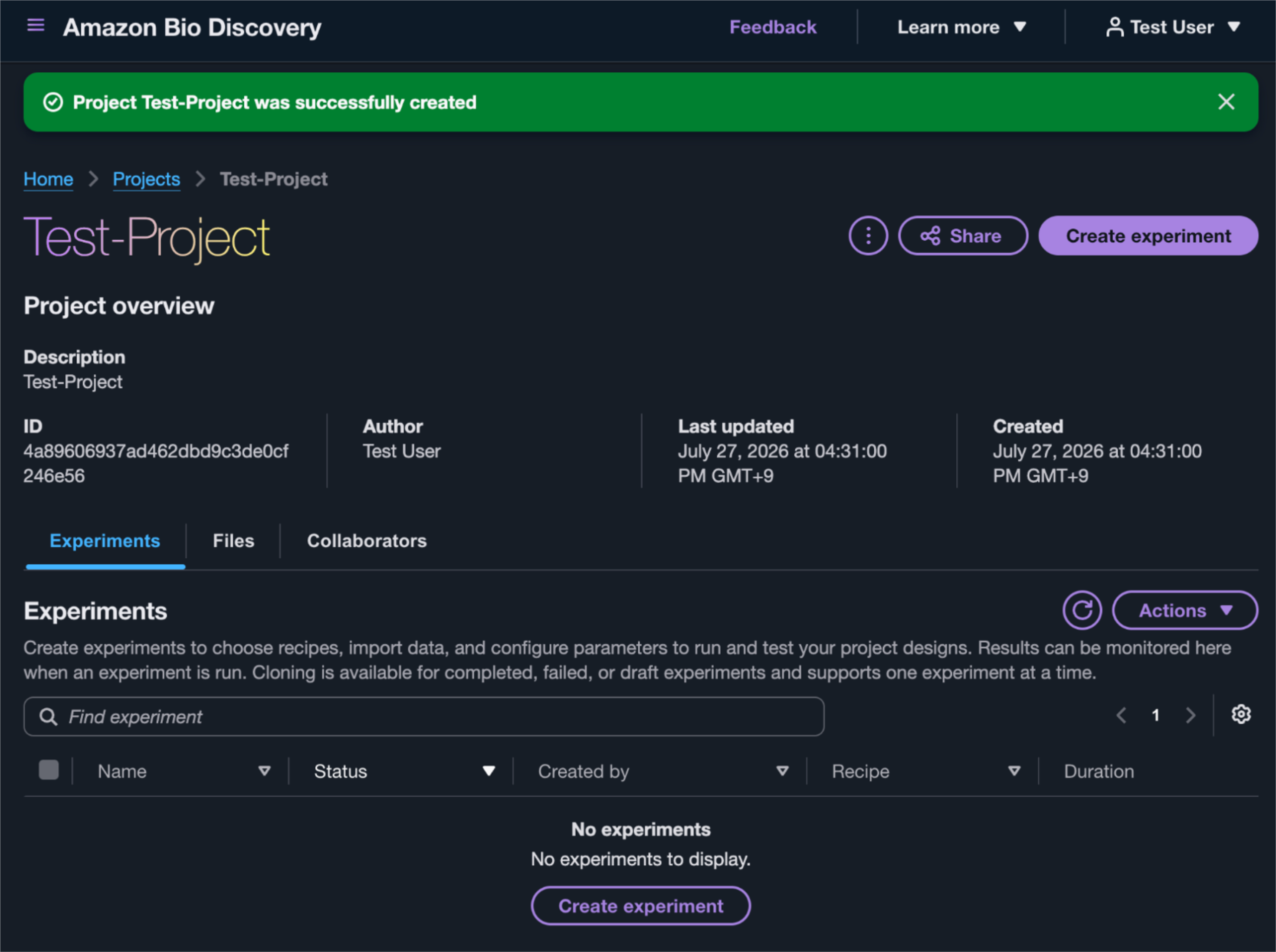The height and width of the screenshot is (952, 1276).
Task: Click the Share button
Action: [963, 236]
